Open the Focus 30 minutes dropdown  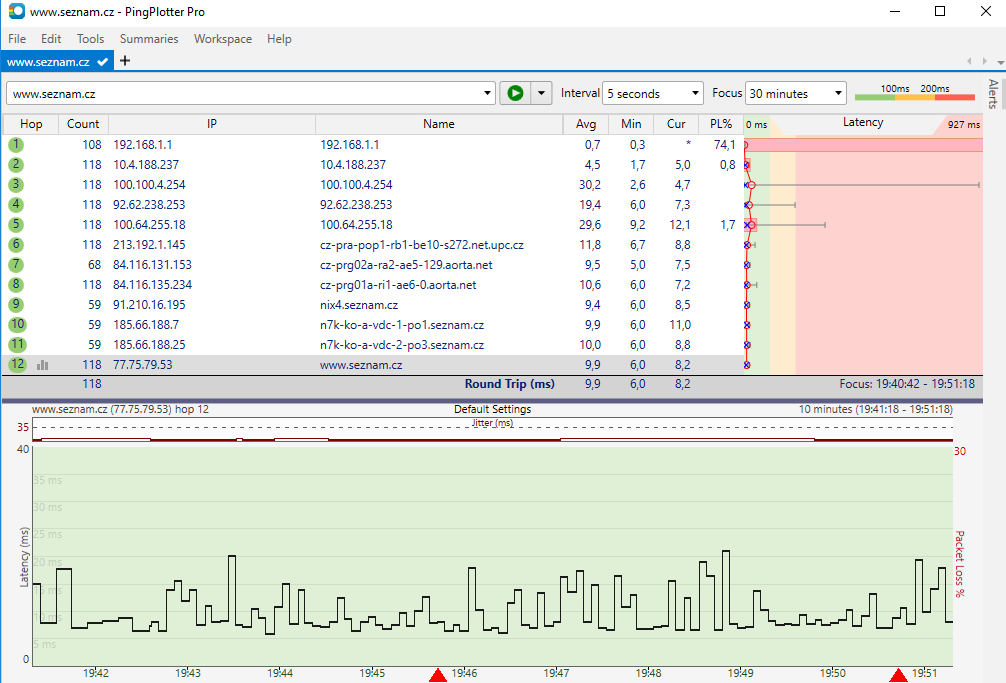pos(795,94)
